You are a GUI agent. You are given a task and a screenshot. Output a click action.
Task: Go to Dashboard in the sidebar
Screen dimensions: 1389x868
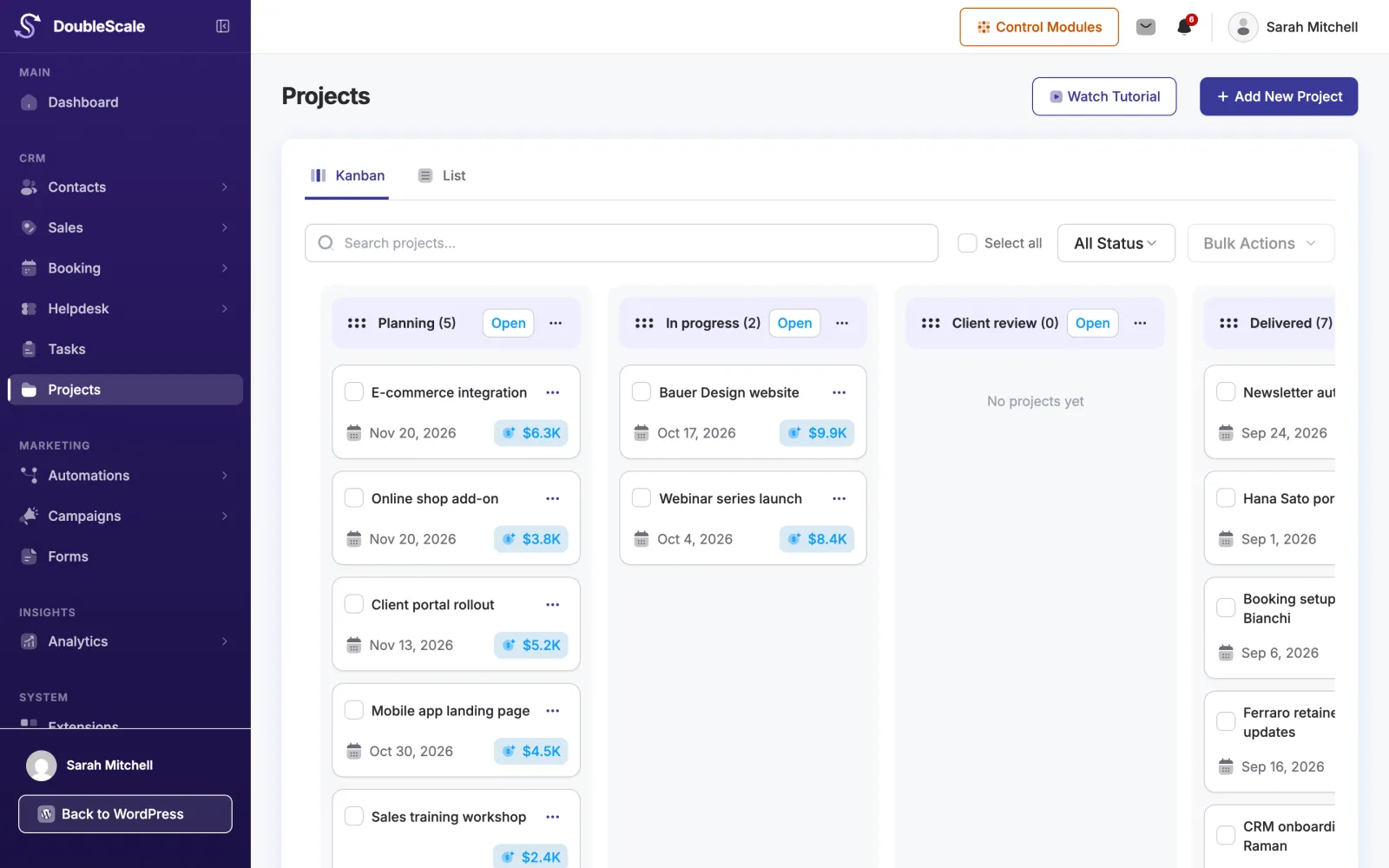point(126,102)
